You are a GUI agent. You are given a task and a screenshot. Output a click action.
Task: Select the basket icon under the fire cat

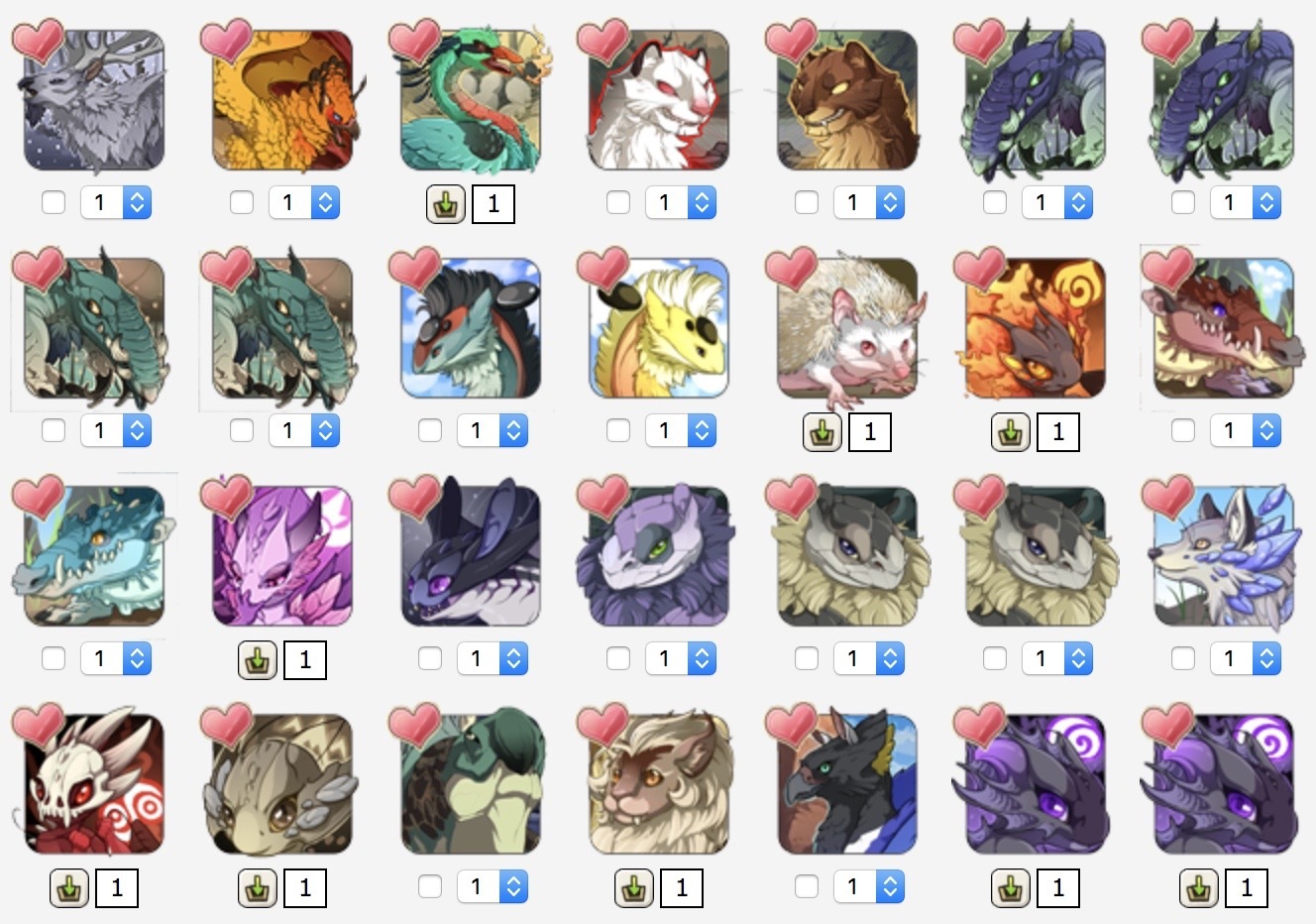(1011, 432)
